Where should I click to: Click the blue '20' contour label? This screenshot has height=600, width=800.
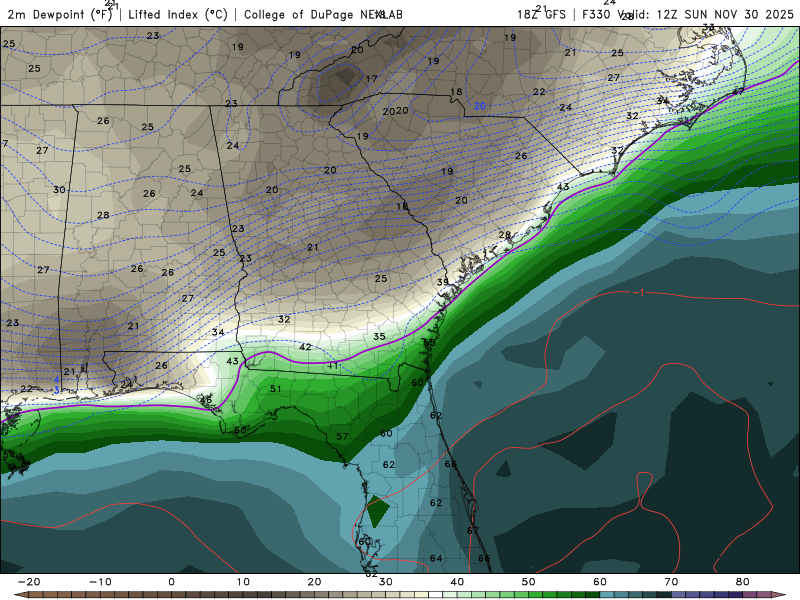(480, 106)
